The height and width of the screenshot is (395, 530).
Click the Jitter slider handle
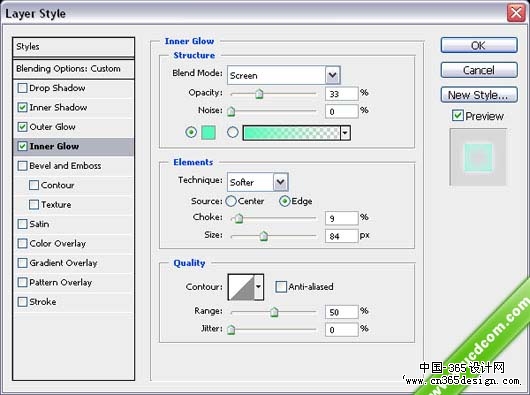click(231, 329)
